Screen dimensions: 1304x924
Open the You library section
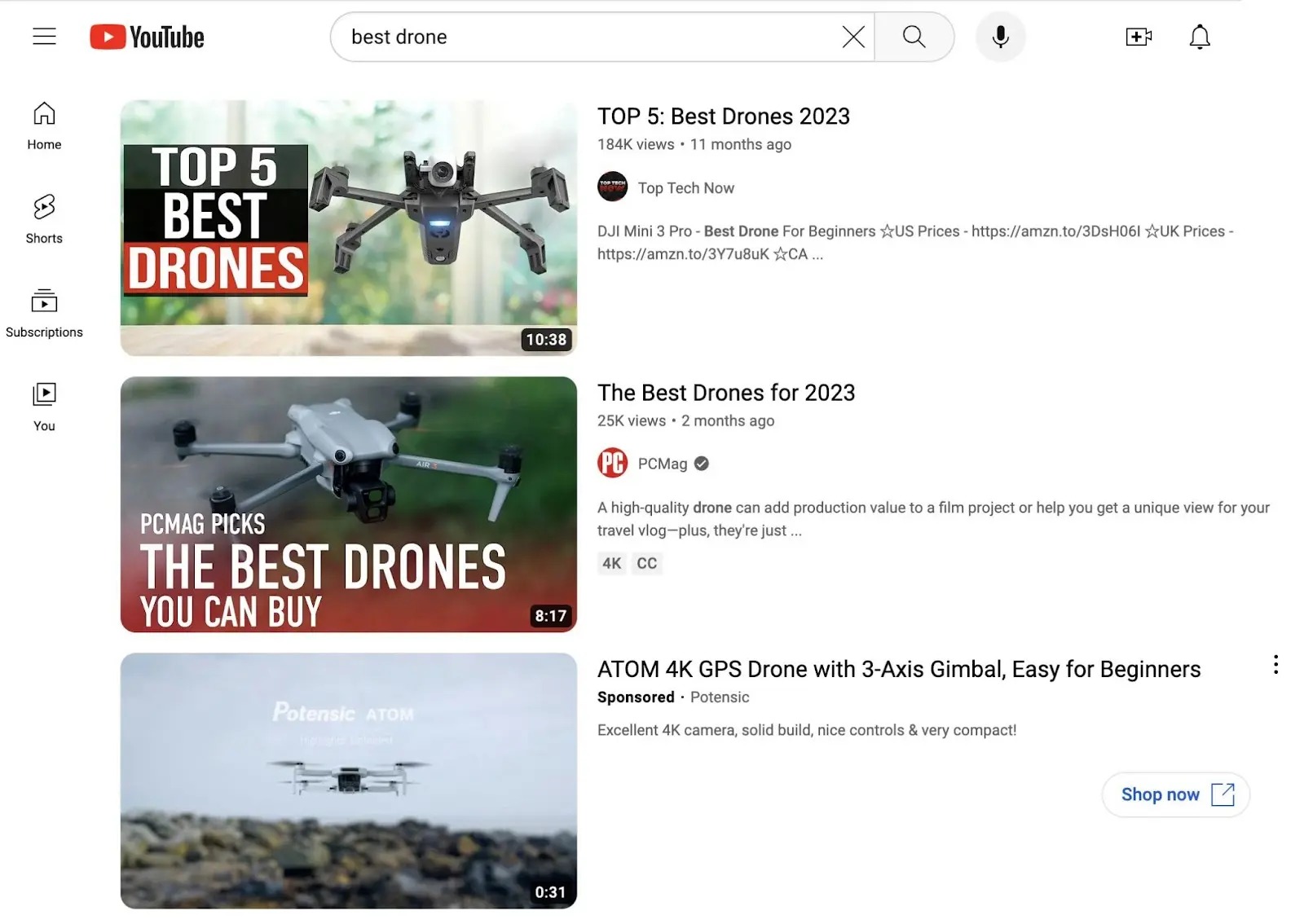[44, 406]
